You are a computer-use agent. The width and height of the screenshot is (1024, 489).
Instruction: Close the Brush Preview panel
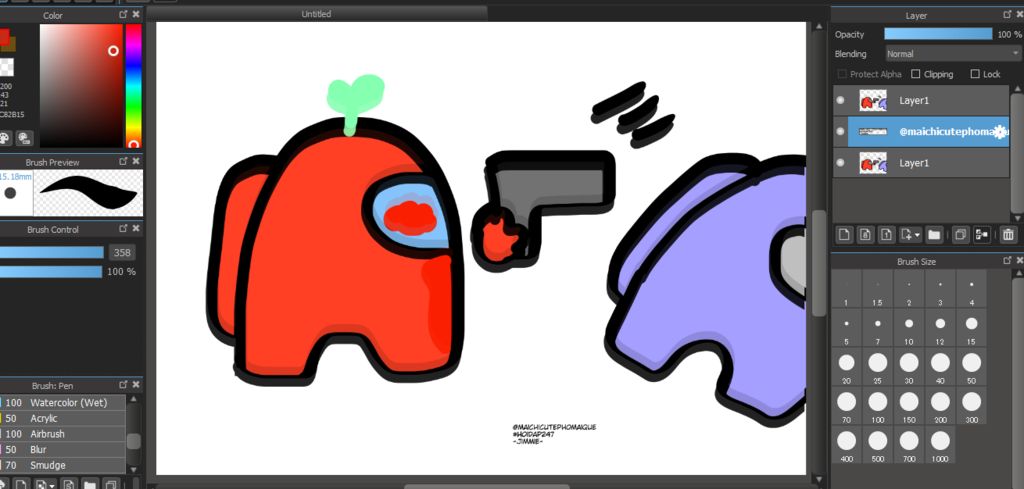(x=136, y=161)
